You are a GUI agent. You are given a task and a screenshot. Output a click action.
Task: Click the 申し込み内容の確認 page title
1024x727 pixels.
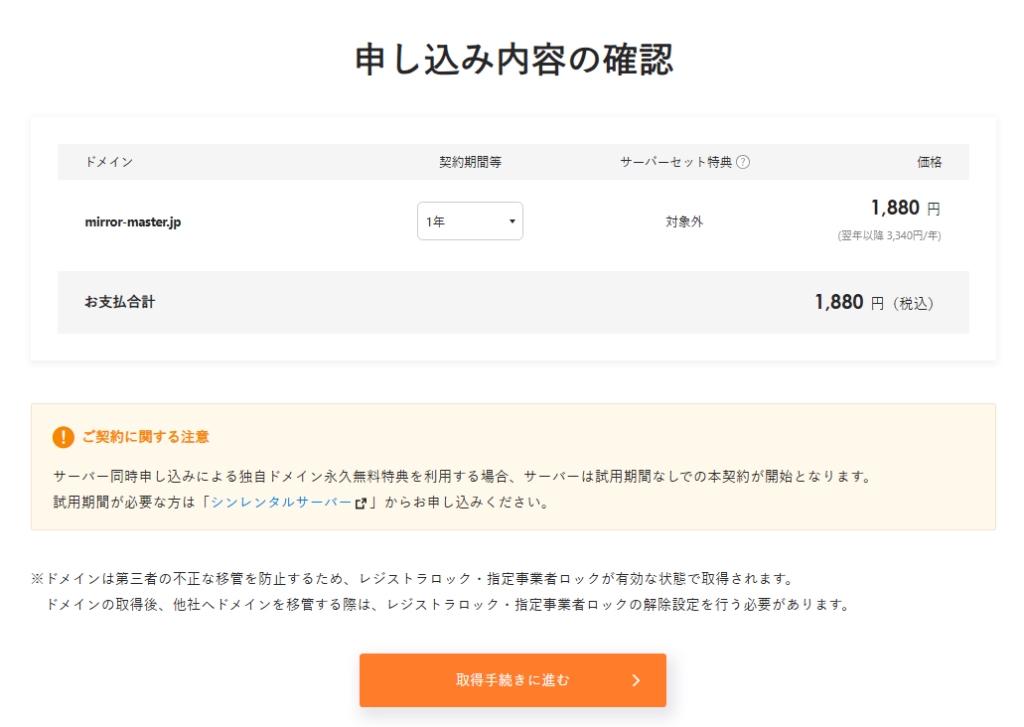pyautogui.click(x=513, y=60)
